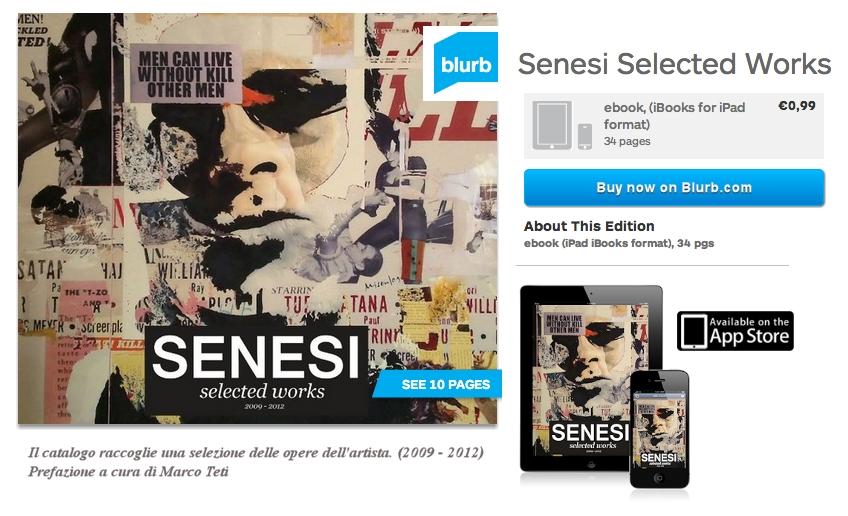The height and width of the screenshot is (516, 848).
Task: Click the Italian catalog description text
Action: (x=255, y=453)
